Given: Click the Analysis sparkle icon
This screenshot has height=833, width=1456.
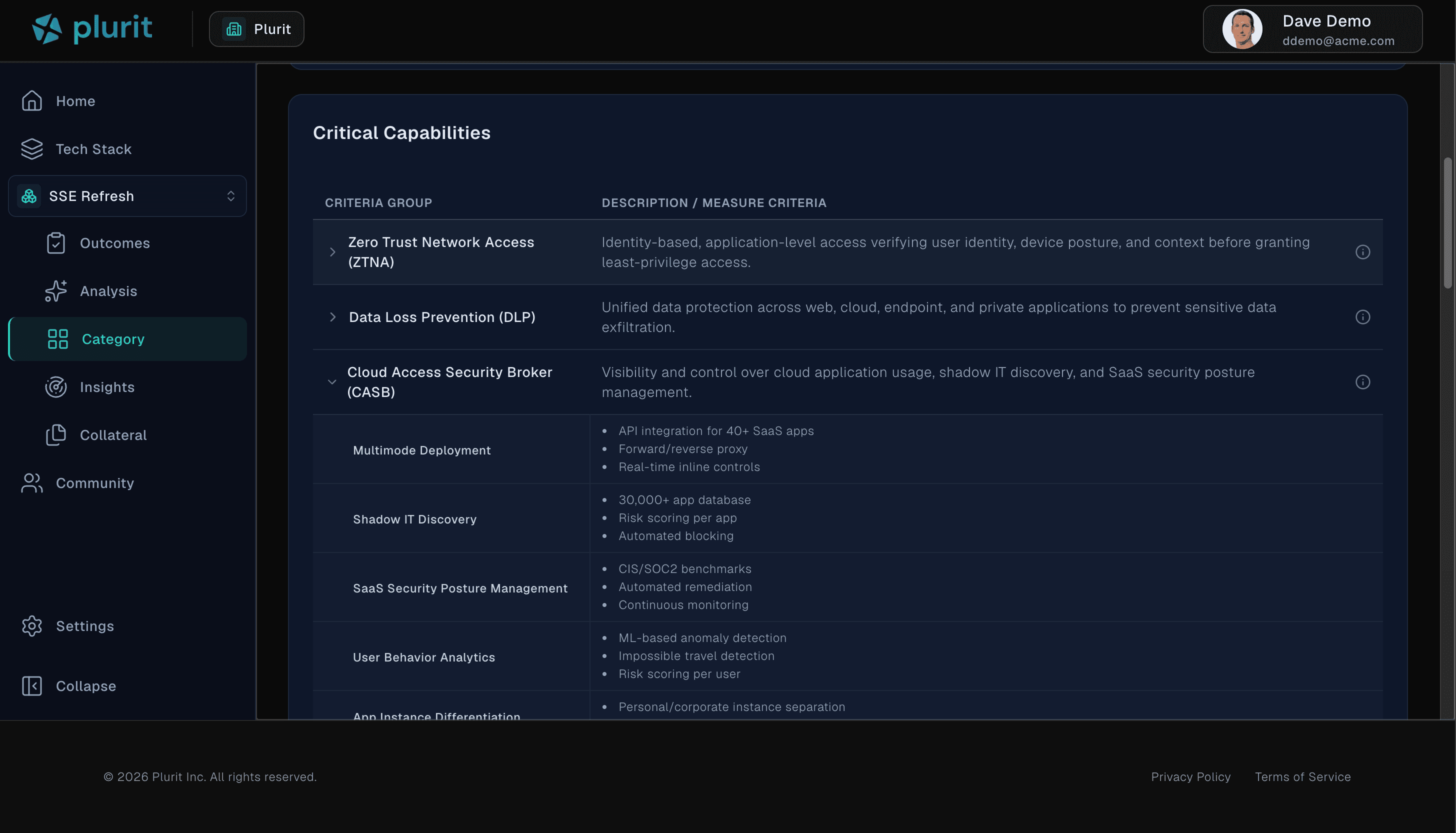Looking at the screenshot, I should coord(56,291).
